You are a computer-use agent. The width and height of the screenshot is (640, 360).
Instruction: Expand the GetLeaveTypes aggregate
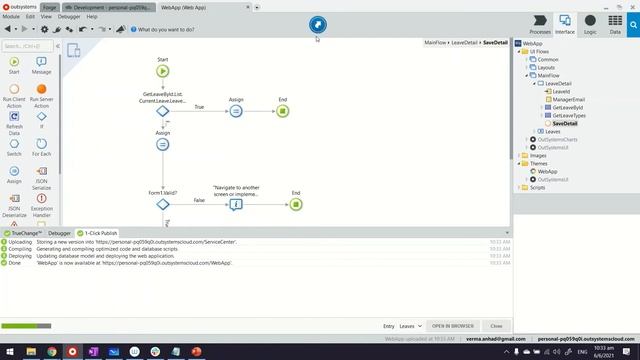pos(542,116)
